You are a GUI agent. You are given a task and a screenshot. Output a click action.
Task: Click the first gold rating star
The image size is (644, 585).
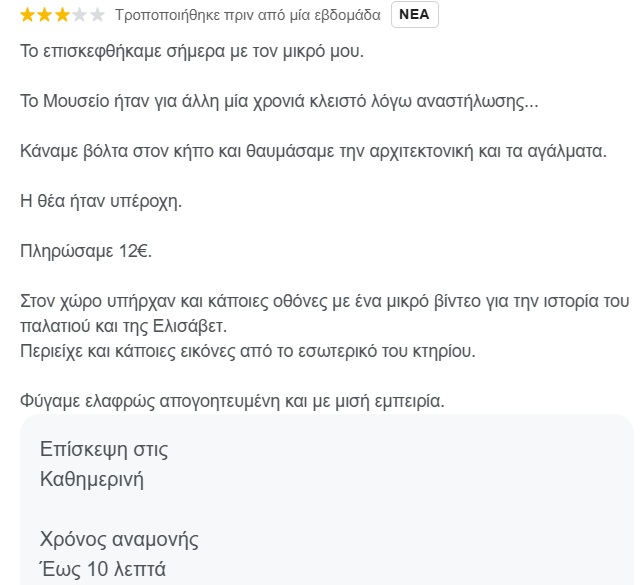click(x=27, y=15)
